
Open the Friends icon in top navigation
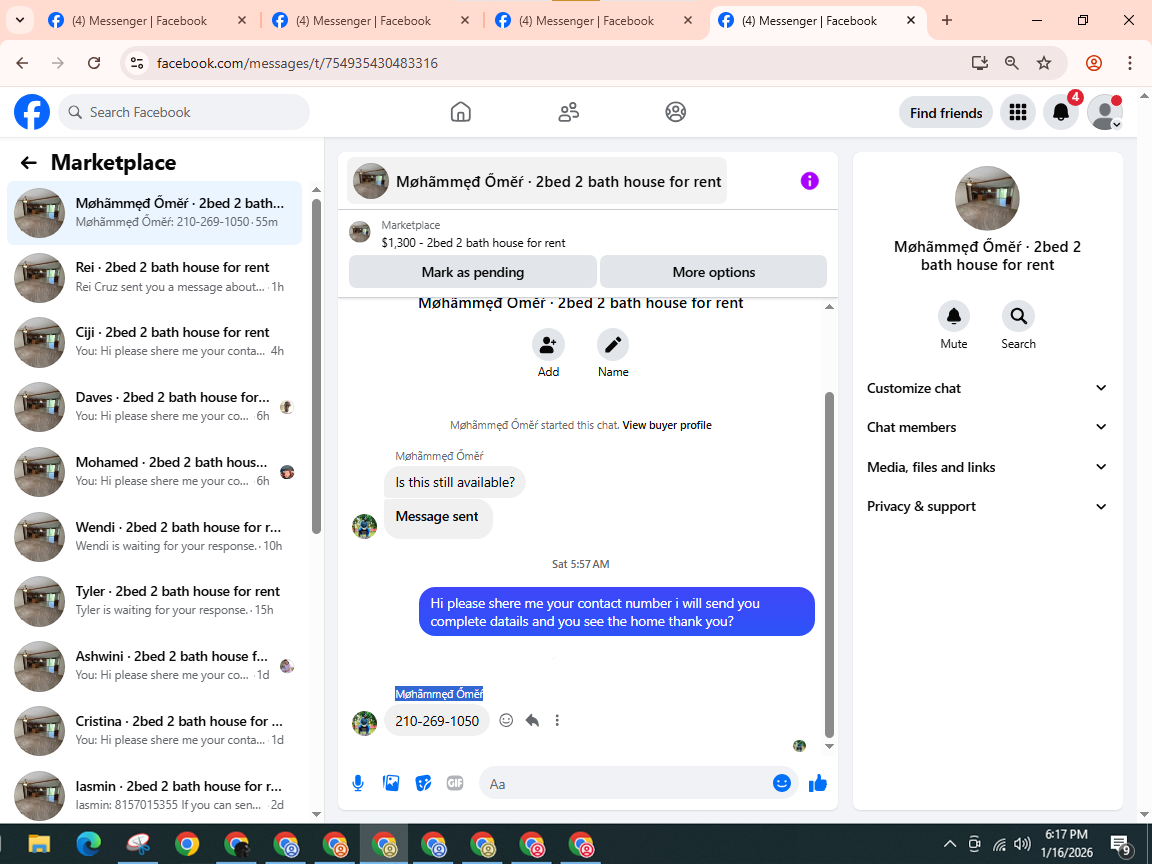569,112
